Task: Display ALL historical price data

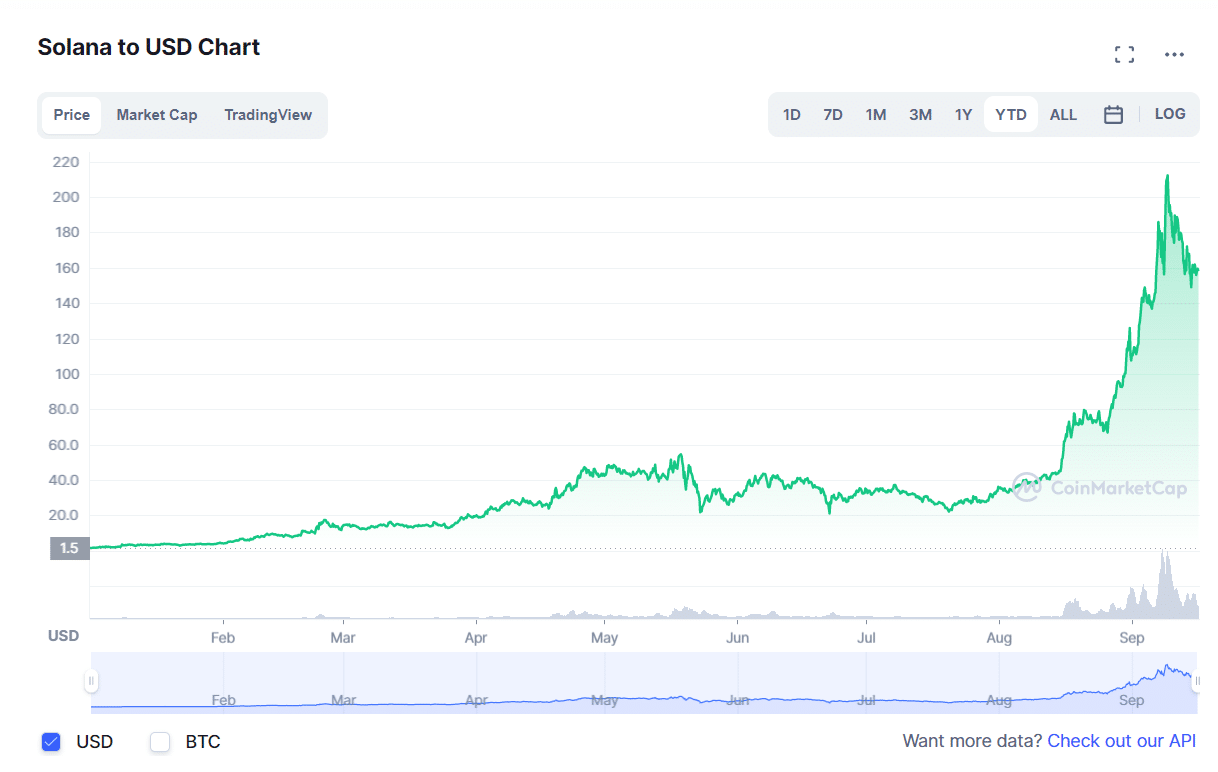Action: coord(1063,115)
